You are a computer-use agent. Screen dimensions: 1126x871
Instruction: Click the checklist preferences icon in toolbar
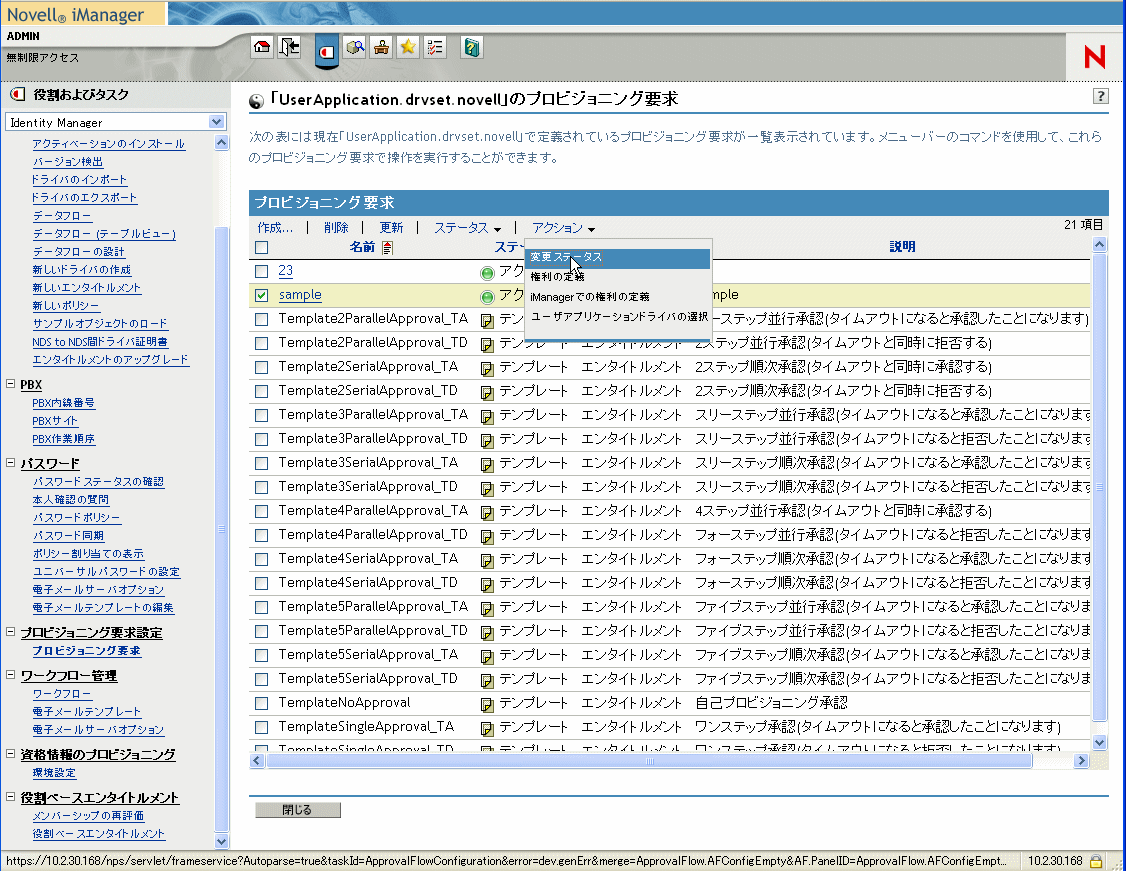(435, 47)
